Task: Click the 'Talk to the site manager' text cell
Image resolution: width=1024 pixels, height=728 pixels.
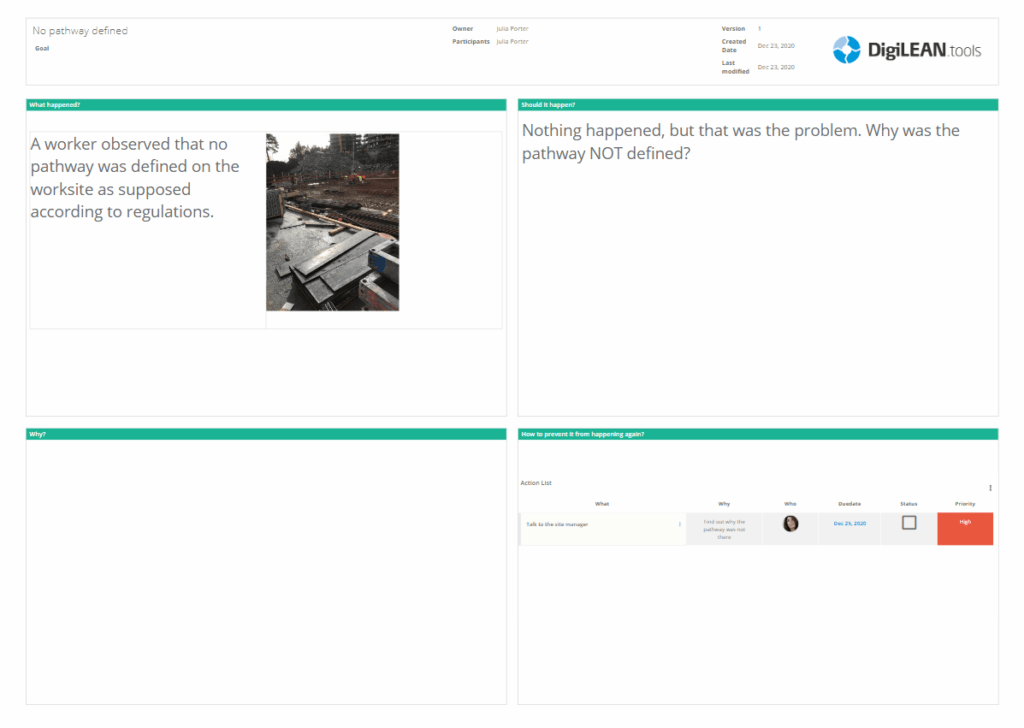Action: (560, 524)
